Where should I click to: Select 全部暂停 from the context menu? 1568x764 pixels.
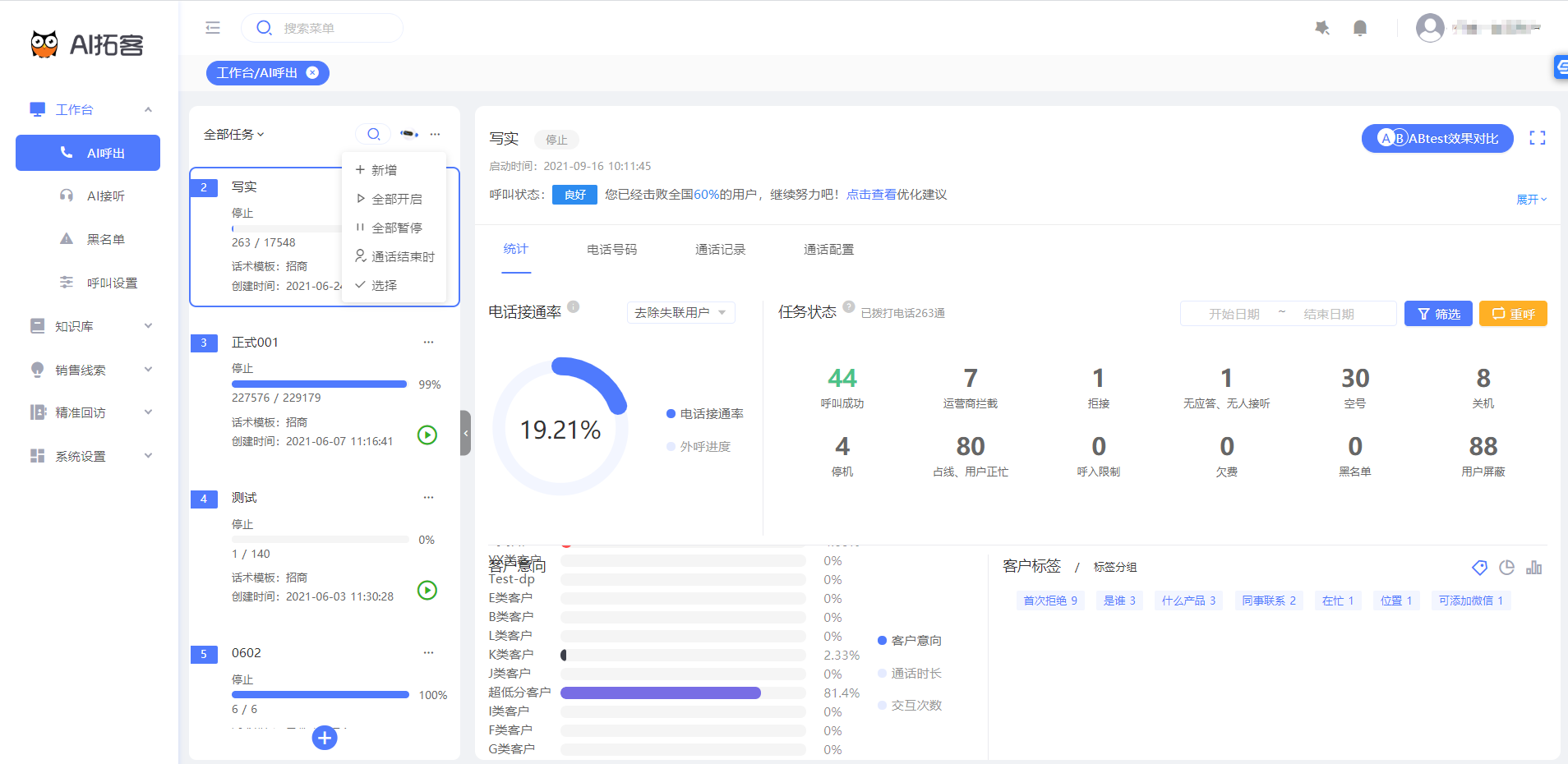point(396,228)
